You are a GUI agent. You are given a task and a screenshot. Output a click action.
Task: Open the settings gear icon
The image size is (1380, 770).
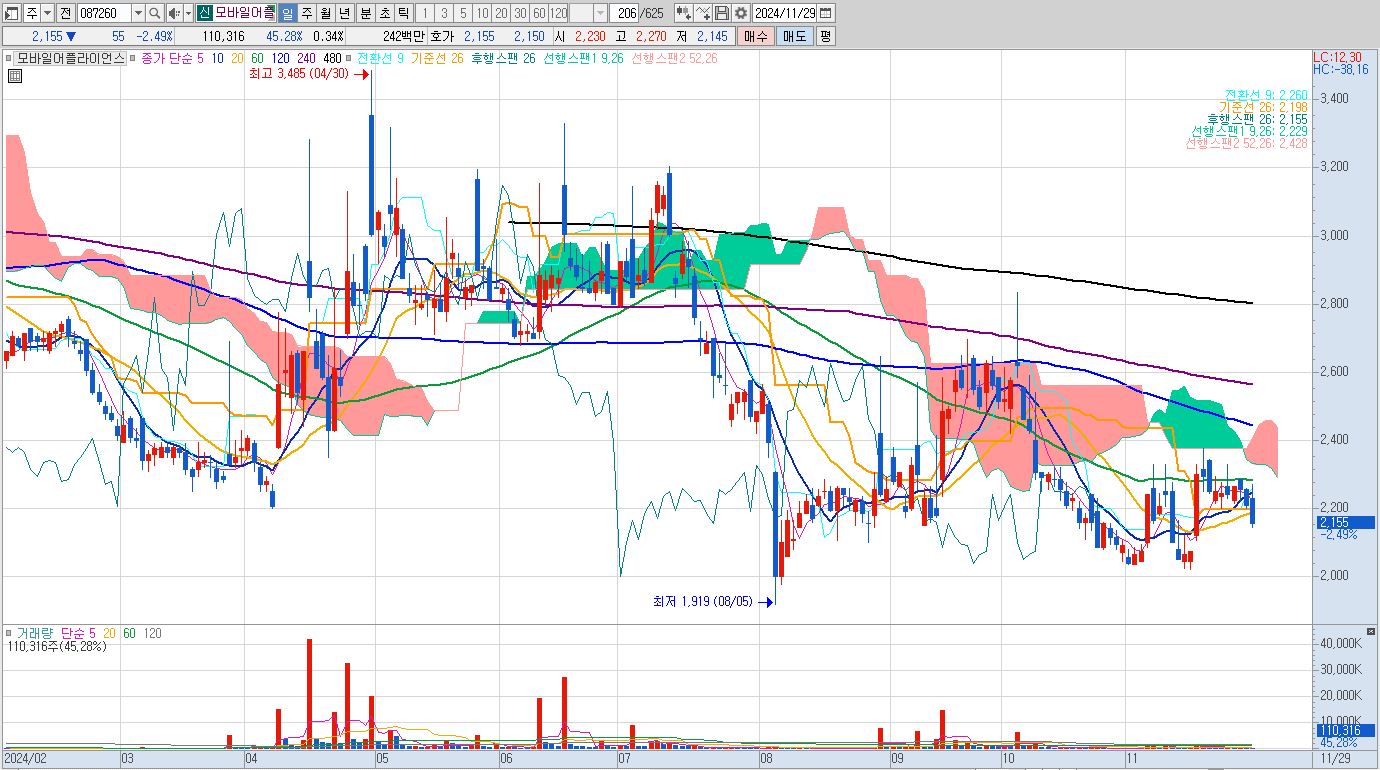point(740,13)
